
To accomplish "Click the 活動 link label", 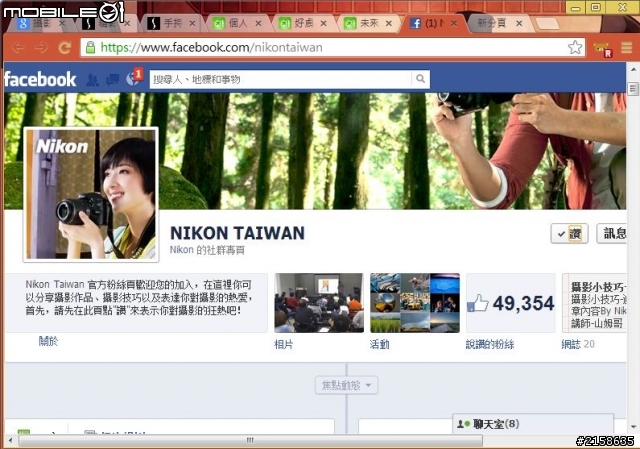I will tap(380, 344).
